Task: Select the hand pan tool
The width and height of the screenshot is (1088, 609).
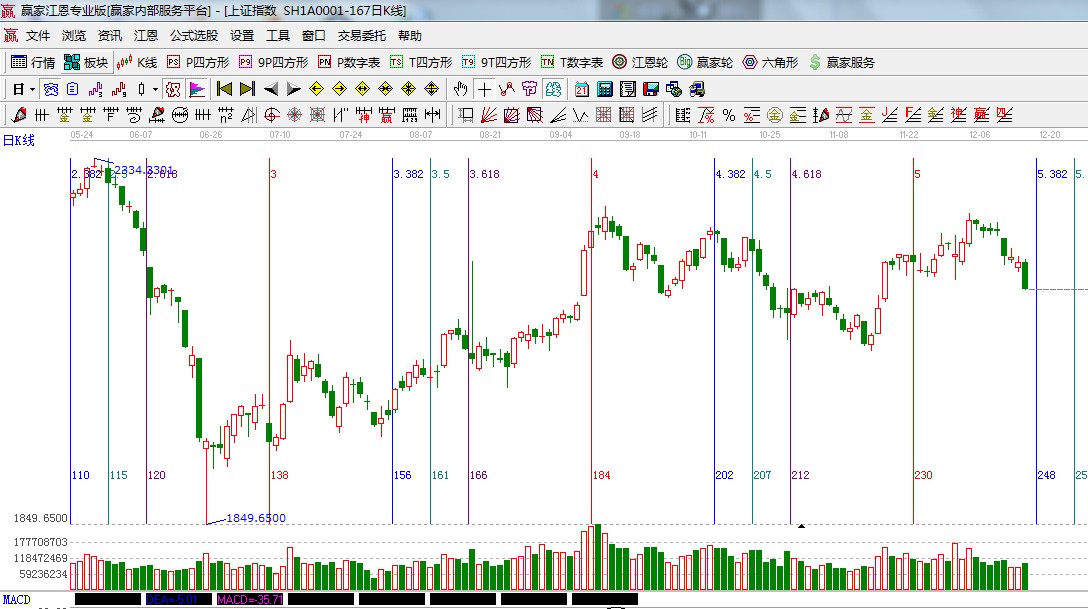Action: [460, 89]
